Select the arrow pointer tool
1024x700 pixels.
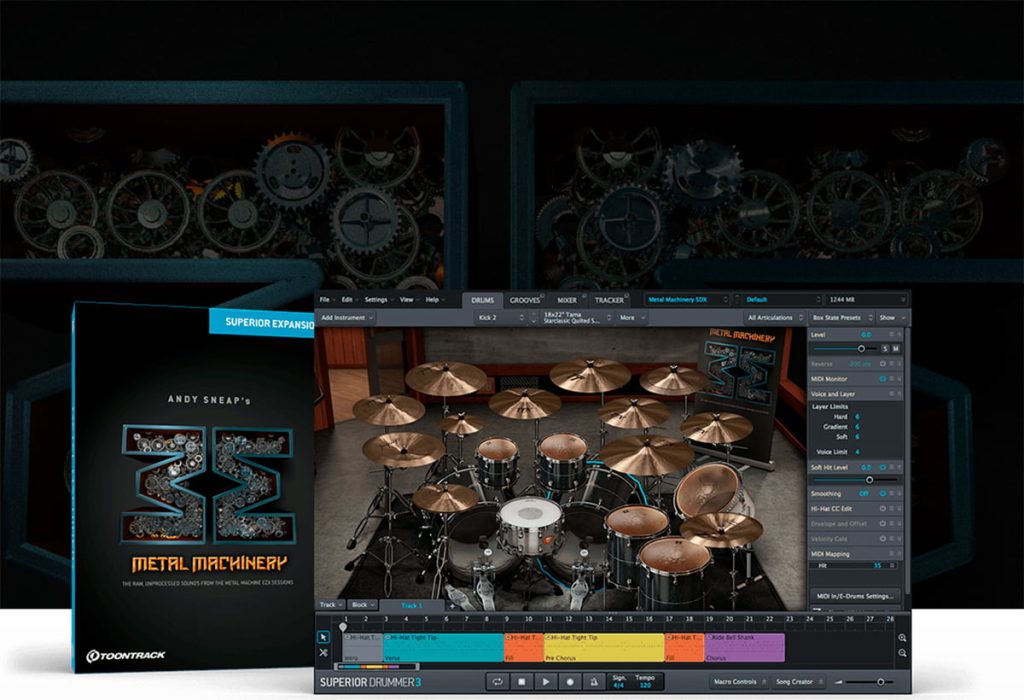[323, 637]
